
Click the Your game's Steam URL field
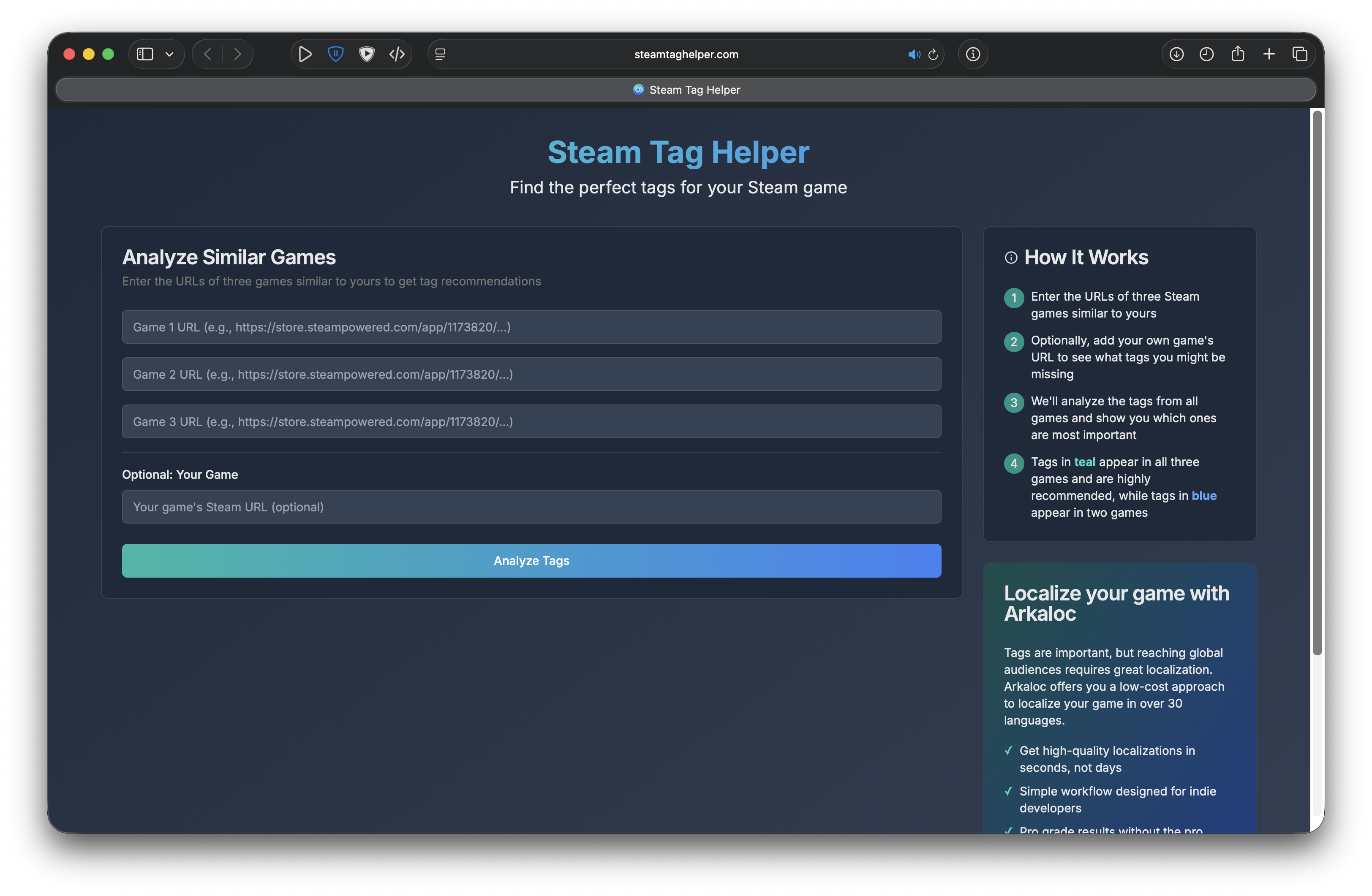[531, 507]
